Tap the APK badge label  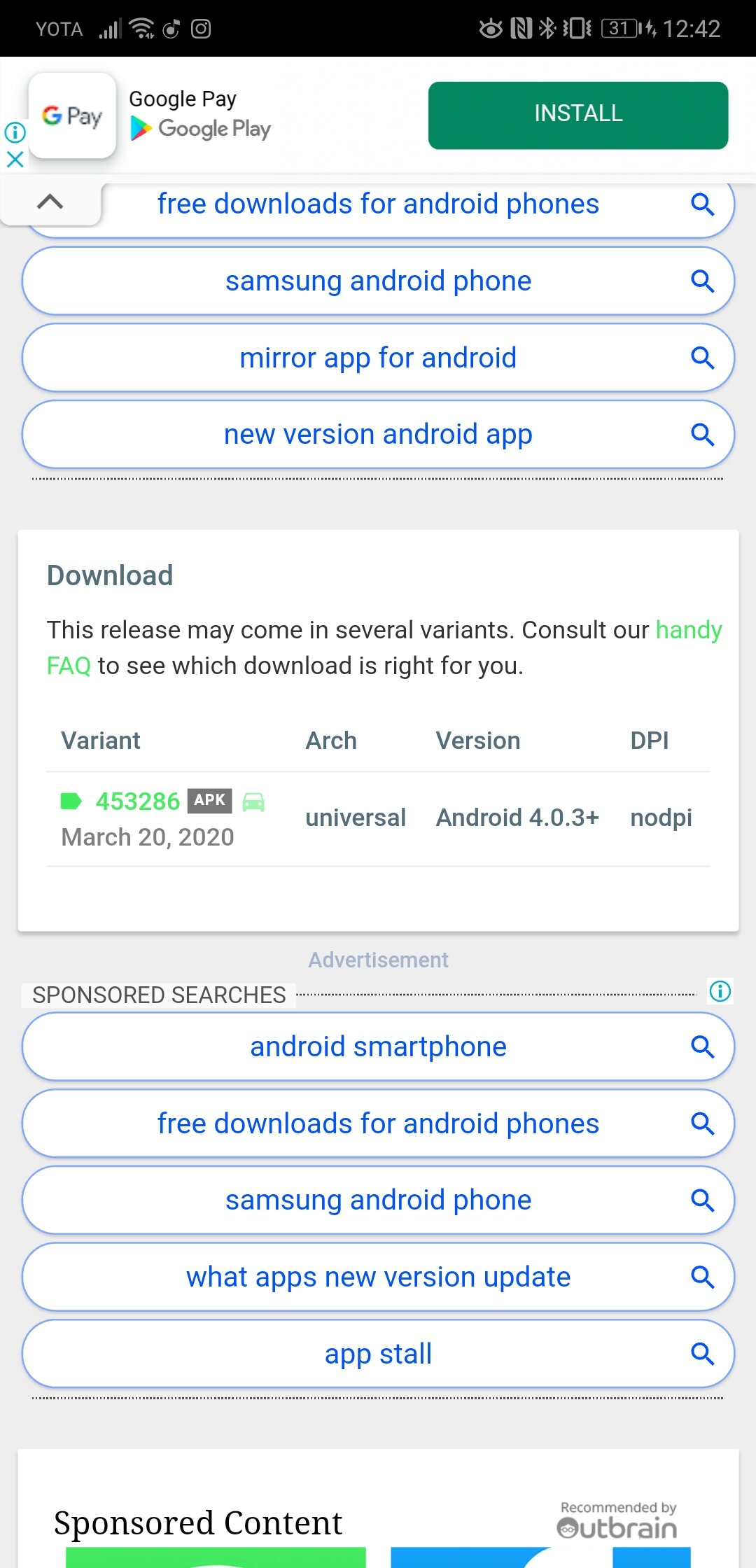pos(209,800)
